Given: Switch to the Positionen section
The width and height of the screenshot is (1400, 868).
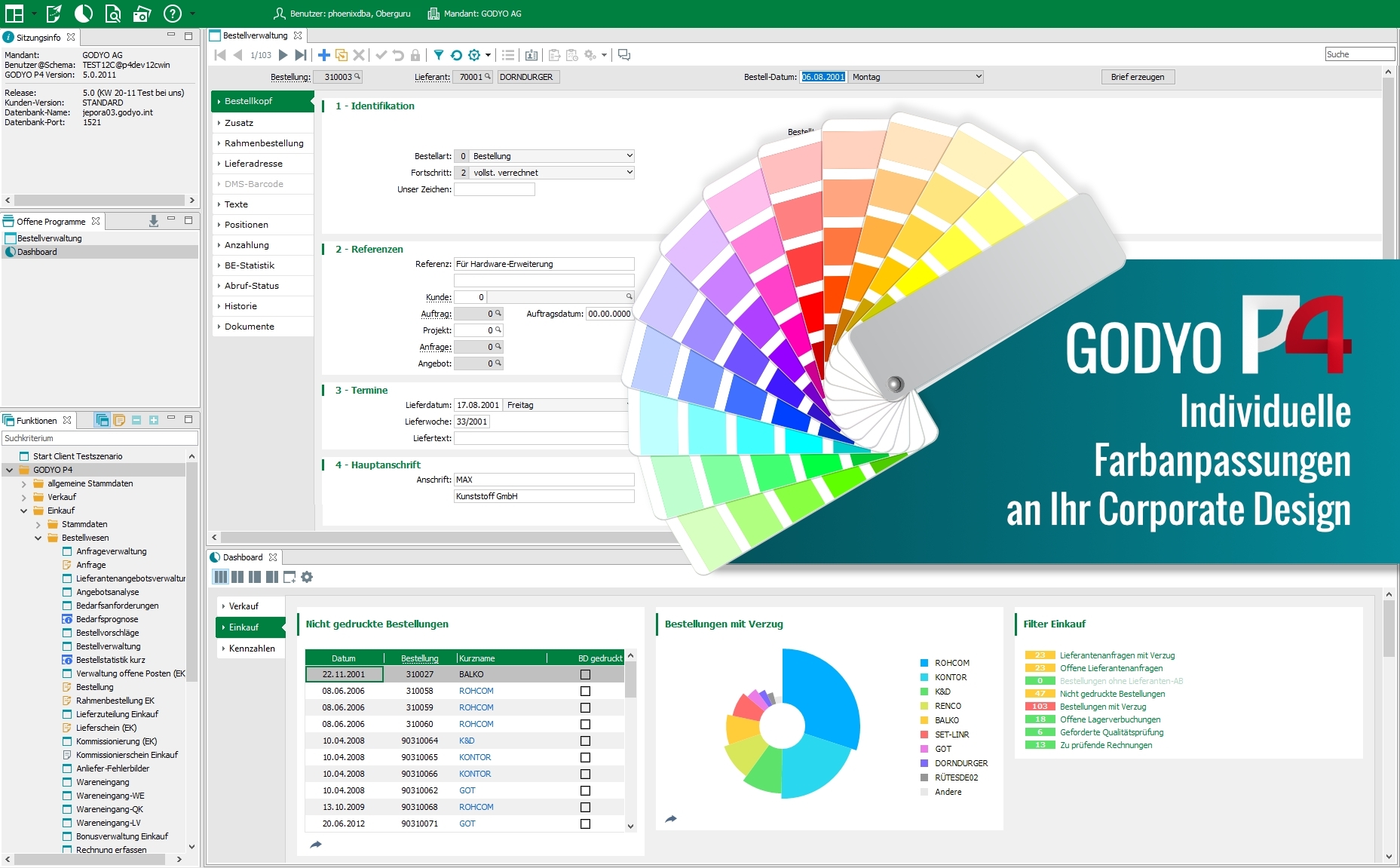Looking at the screenshot, I should (247, 225).
